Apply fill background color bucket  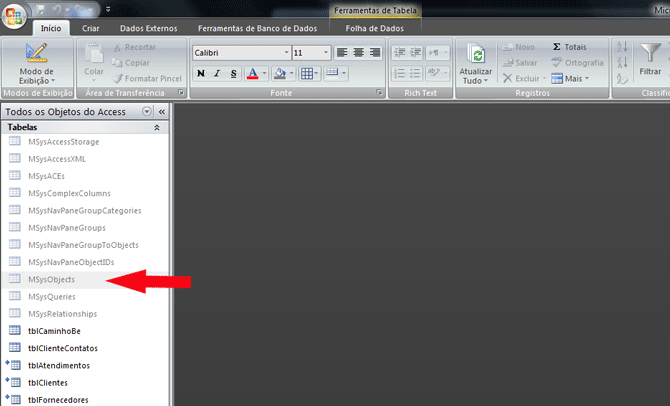click(280, 74)
